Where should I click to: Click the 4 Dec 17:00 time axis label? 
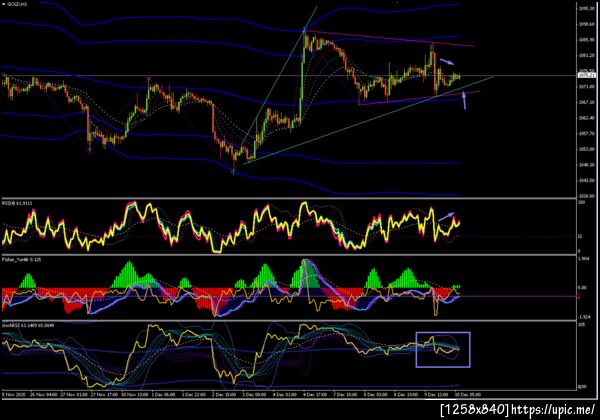[315, 394]
